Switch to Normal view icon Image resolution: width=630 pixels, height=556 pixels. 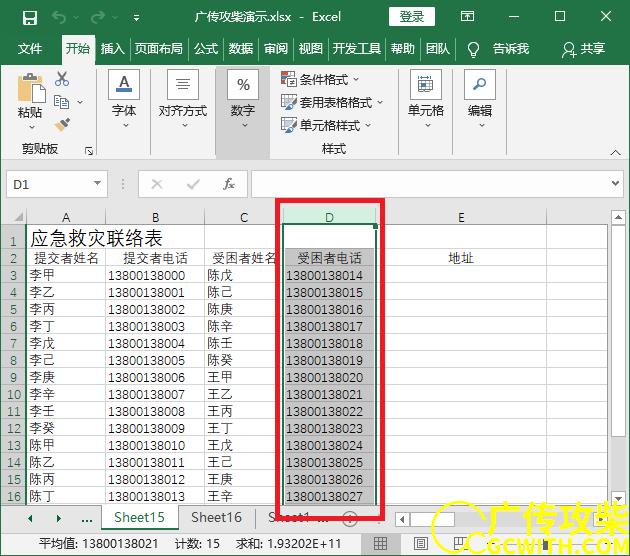(x=380, y=544)
